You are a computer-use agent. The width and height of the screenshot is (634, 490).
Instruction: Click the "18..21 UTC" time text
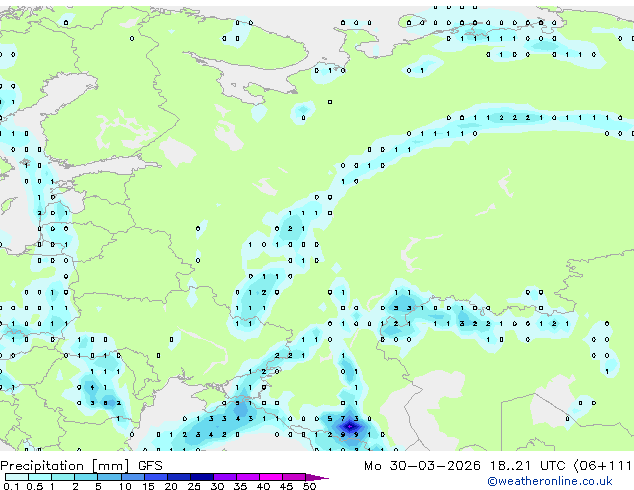[527, 466]
